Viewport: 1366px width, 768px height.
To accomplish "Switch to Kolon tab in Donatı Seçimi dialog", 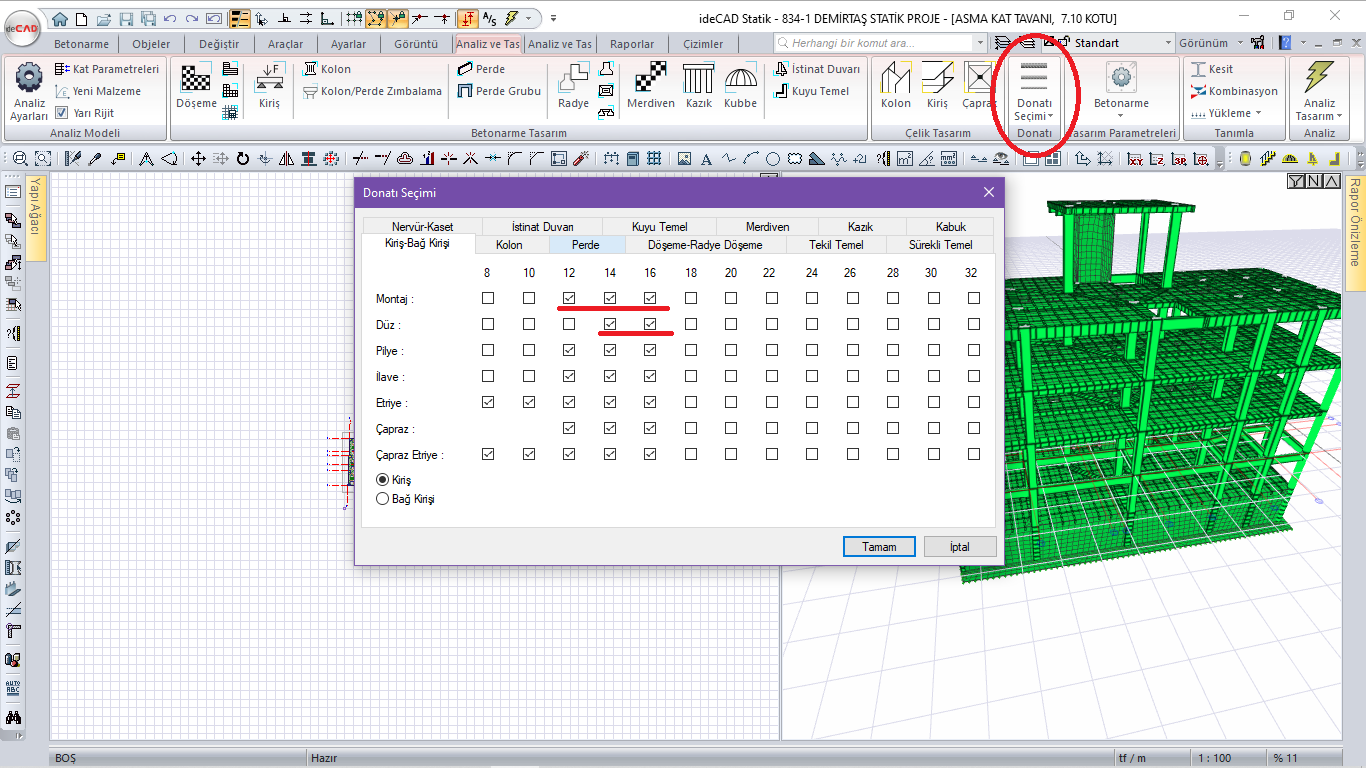I will [509, 245].
